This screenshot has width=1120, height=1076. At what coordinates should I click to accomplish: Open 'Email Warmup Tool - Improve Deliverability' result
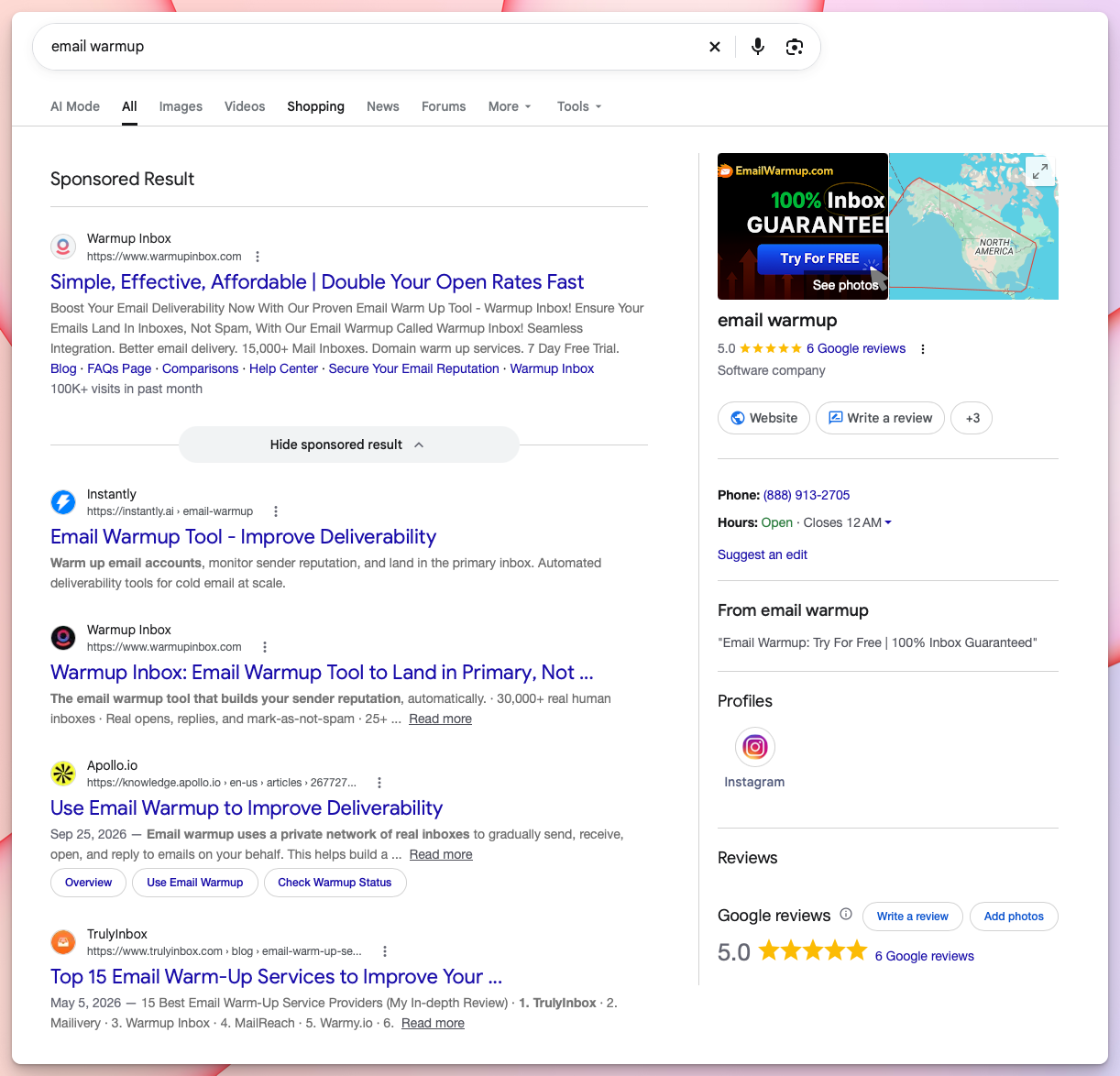tap(243, 537)
